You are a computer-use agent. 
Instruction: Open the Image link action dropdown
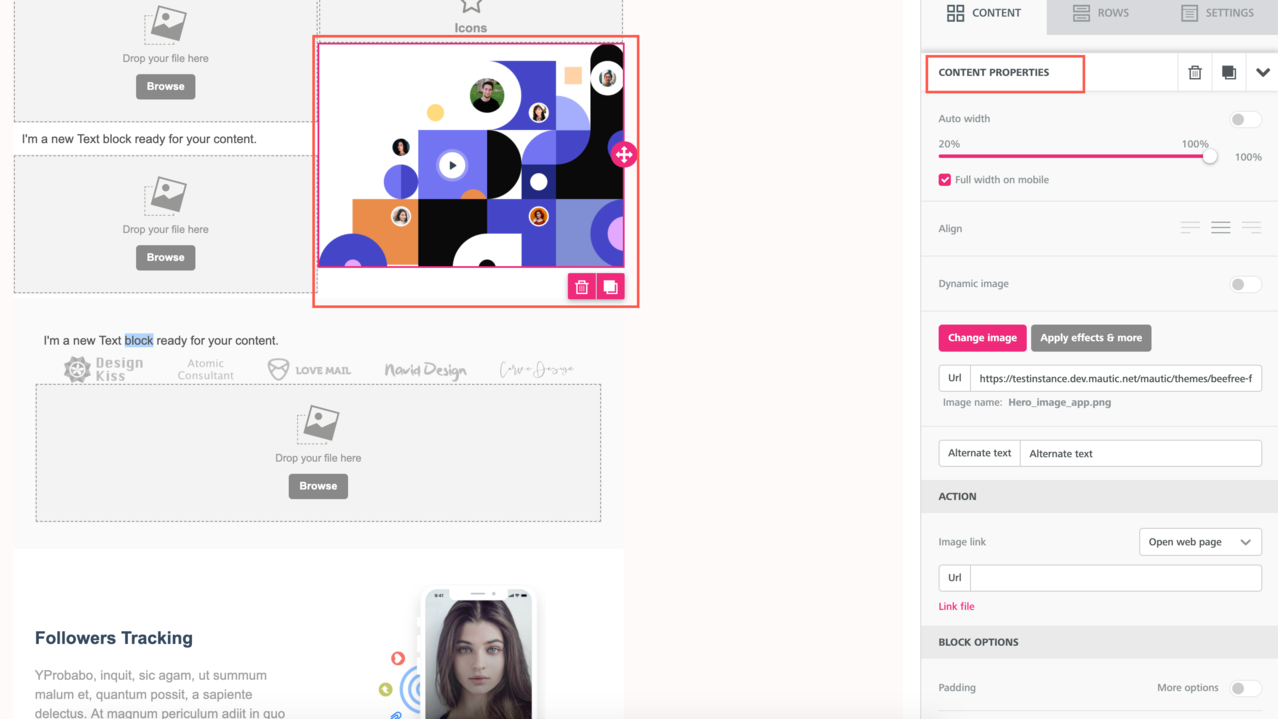coord(1199,541)
